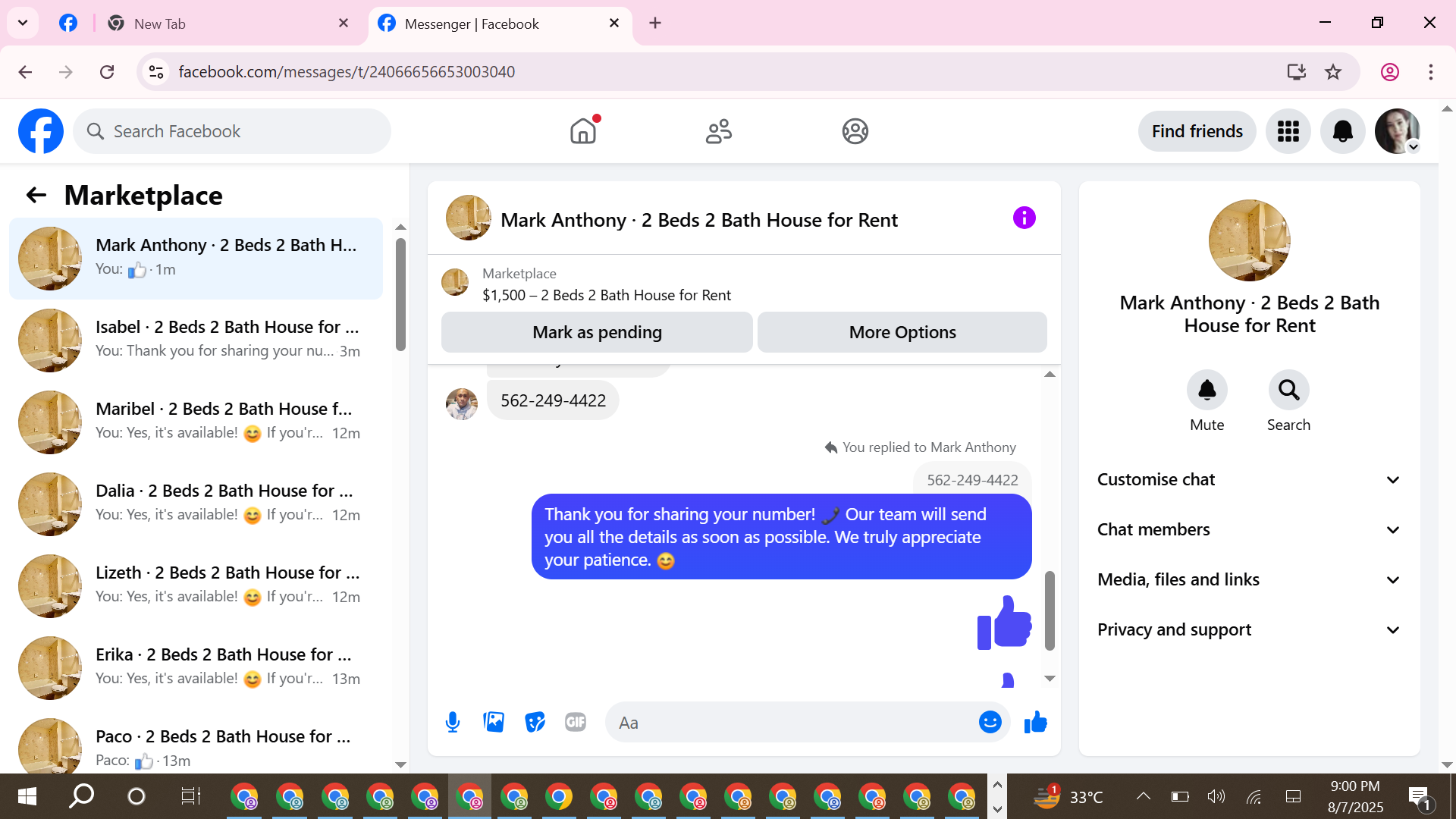Click the 562-249-4422 message bubble

(x=553, y=400)
